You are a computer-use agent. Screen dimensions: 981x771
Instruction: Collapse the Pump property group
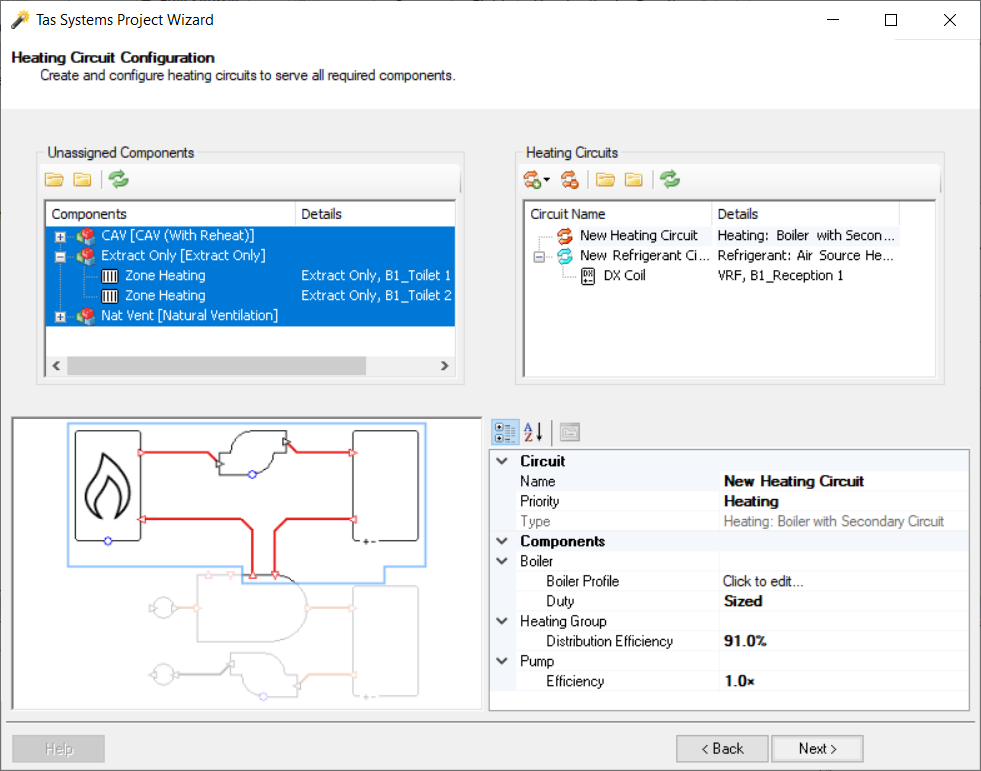(502, 661)
